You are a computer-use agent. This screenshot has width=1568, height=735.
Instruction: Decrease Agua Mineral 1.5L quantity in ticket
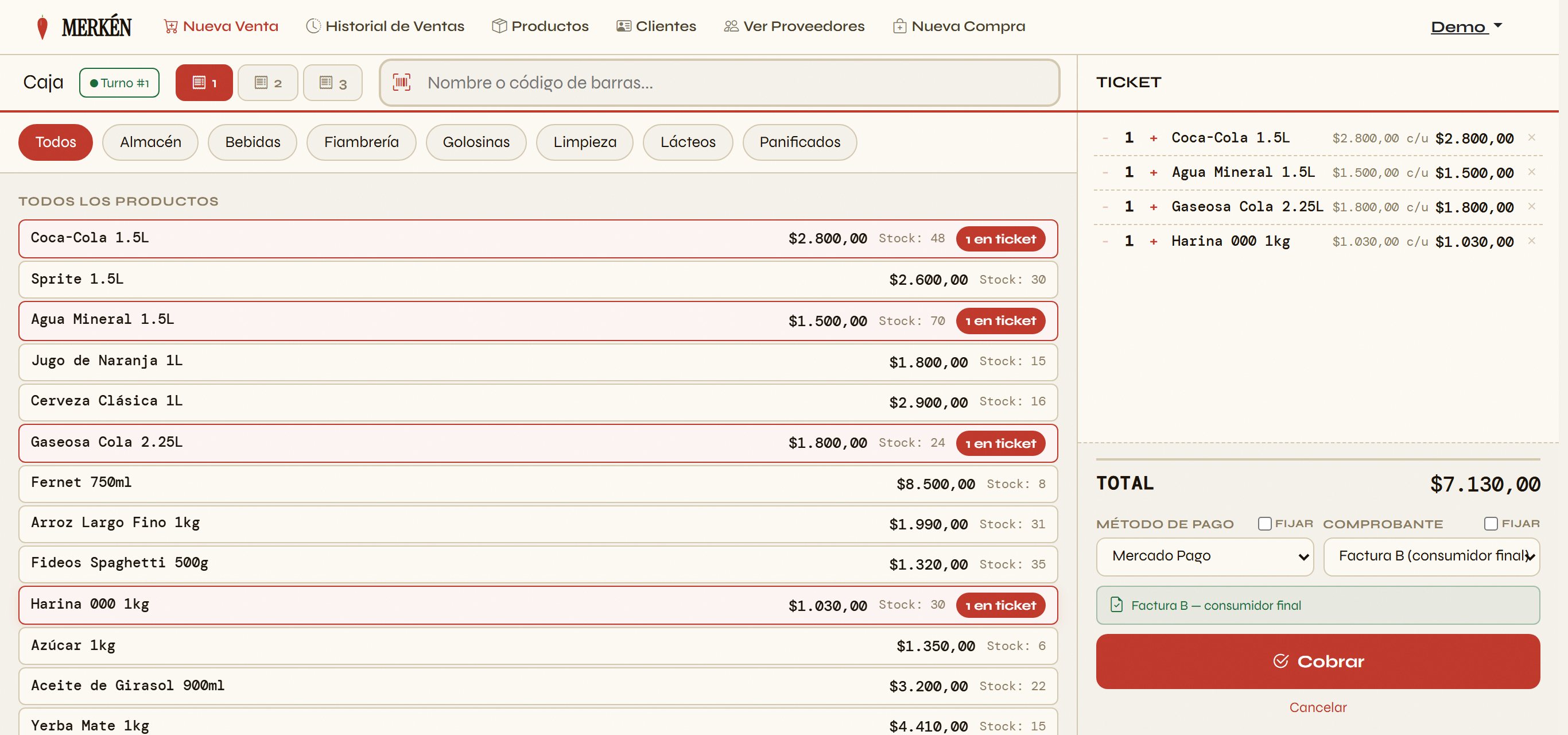click(1105, 172)
